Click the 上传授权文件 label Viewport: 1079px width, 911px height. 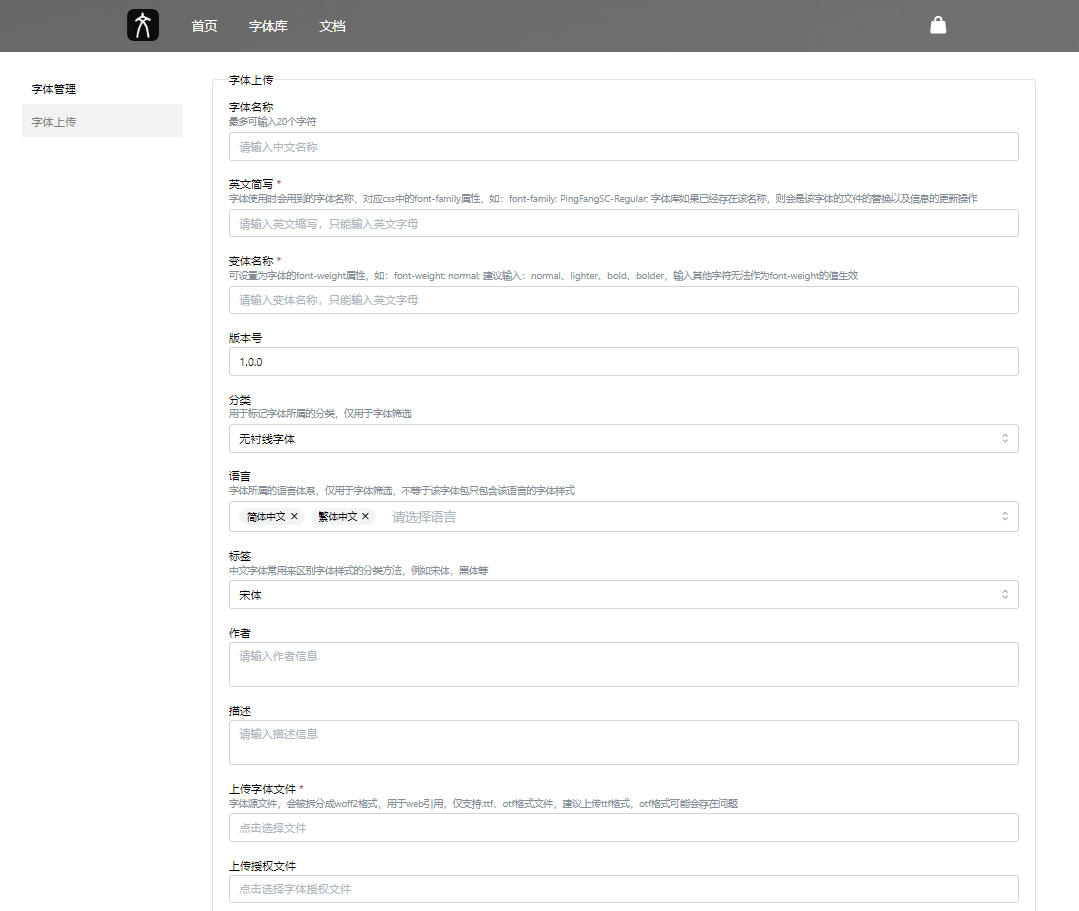click(262, 866)
